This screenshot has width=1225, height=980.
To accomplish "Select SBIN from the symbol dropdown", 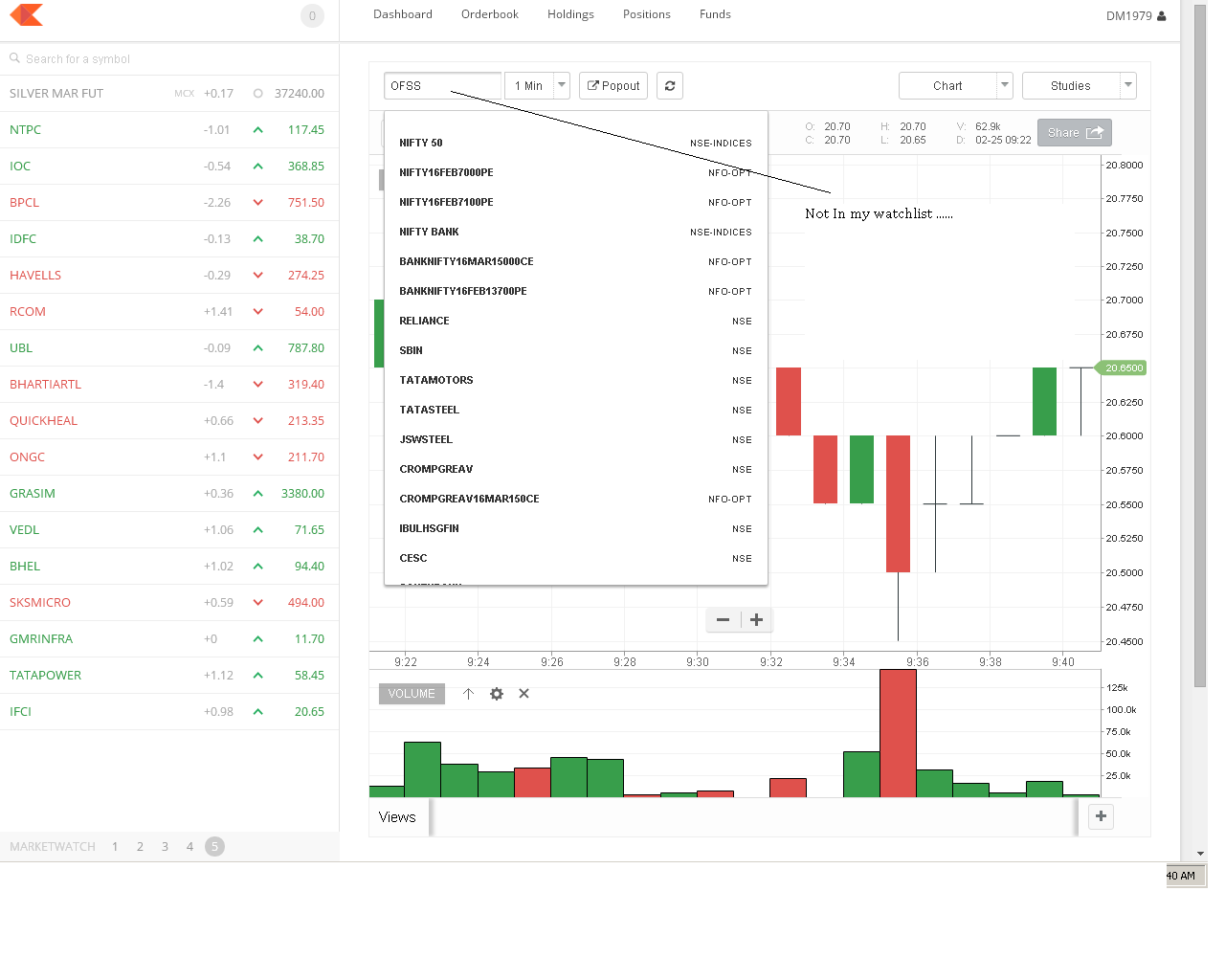I will [x=575, y=351].
